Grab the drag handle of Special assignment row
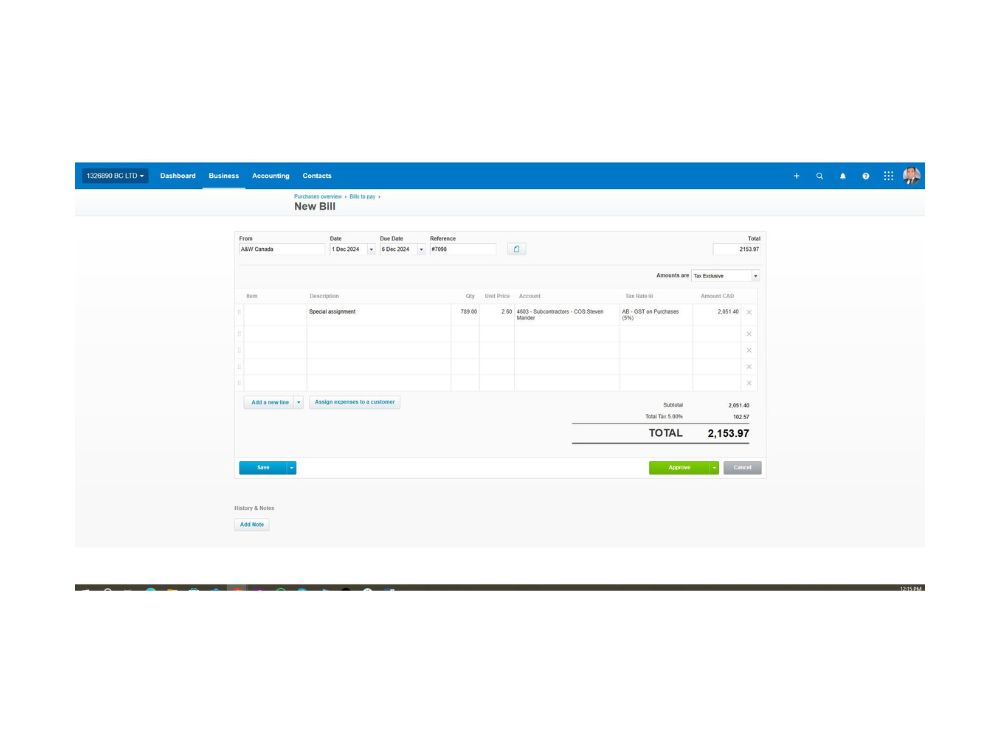 [239, 312]
